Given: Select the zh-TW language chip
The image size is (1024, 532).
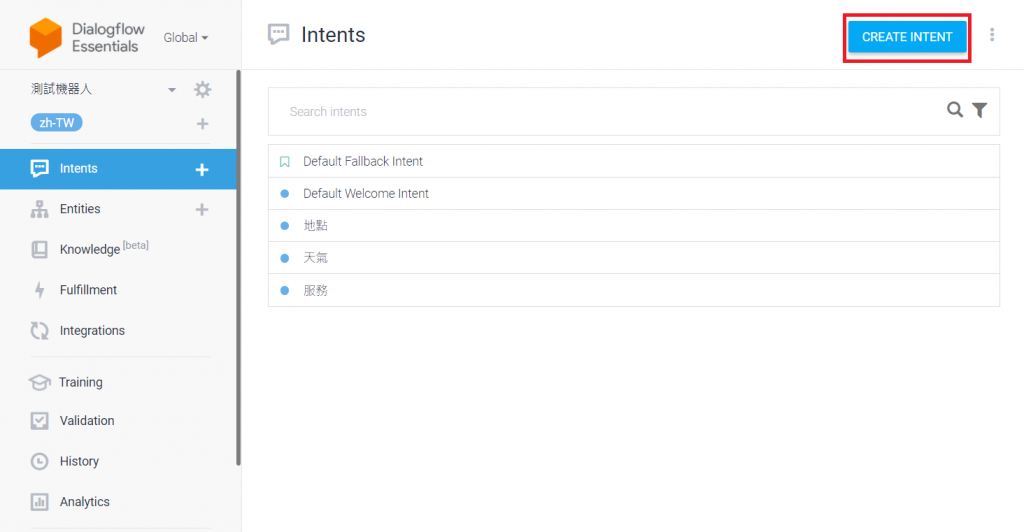Looking at the screenshot, I should pos(57,123).
